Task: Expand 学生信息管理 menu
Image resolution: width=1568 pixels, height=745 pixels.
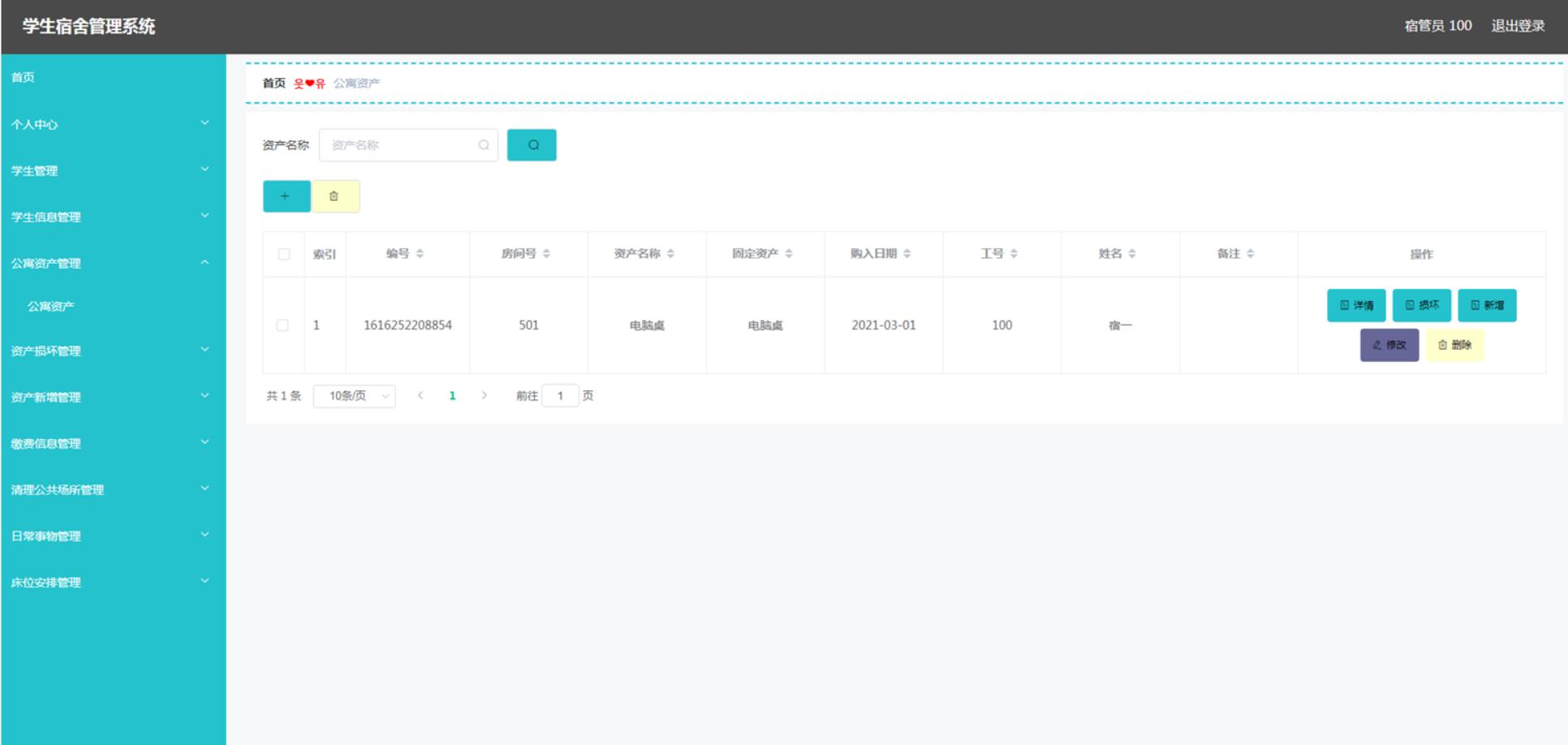Action: 113,217
